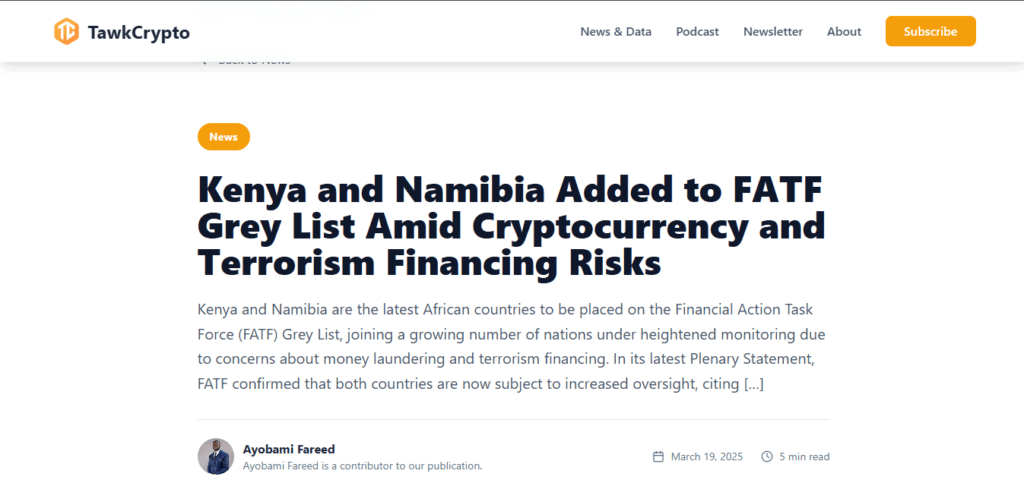The height and width of the screenshot is (480, 1024).
Task: Select About in the navigation bar
Action: 843,31
